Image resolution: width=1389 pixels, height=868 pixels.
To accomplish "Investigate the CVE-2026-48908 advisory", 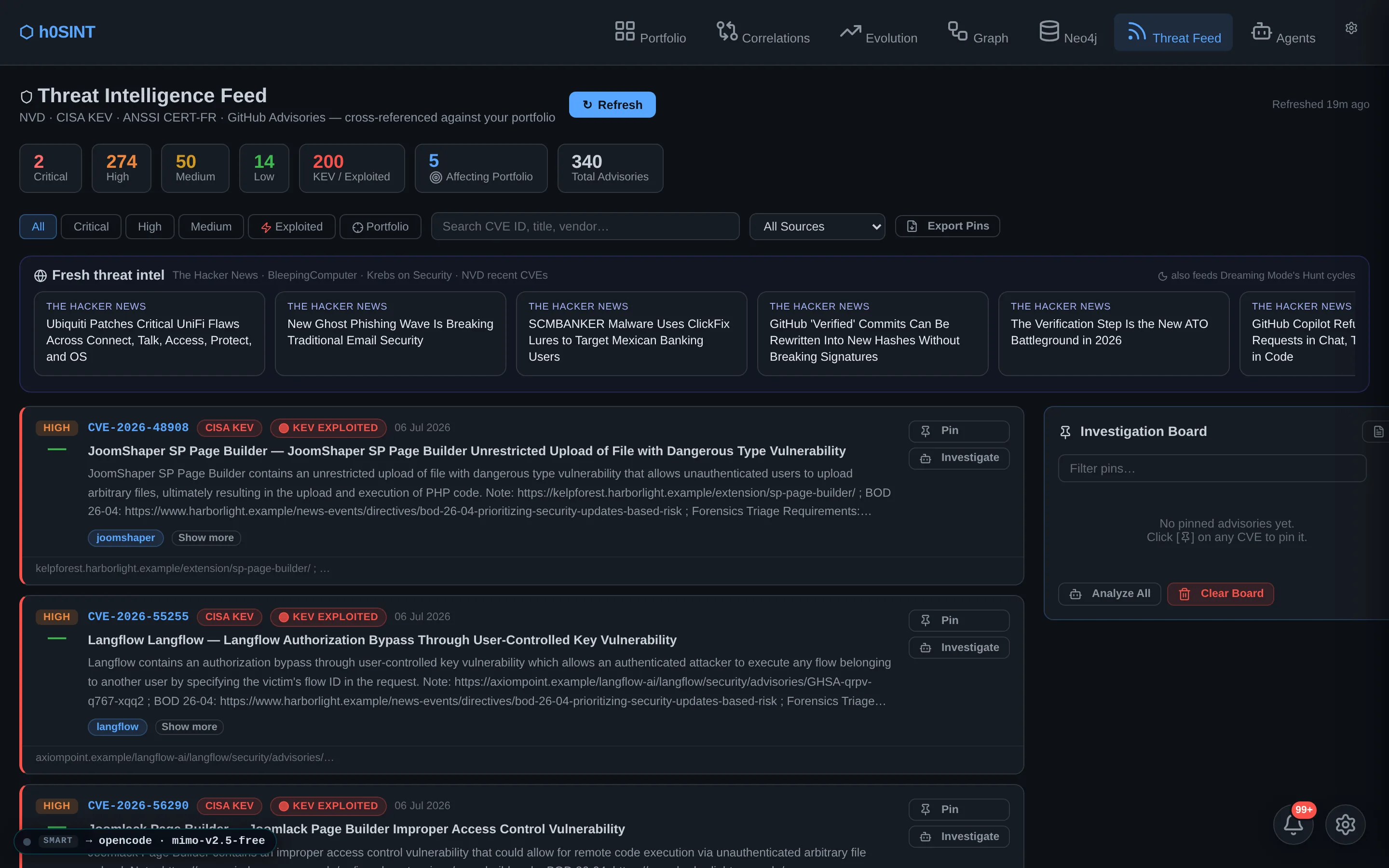I will coord(958,458).
